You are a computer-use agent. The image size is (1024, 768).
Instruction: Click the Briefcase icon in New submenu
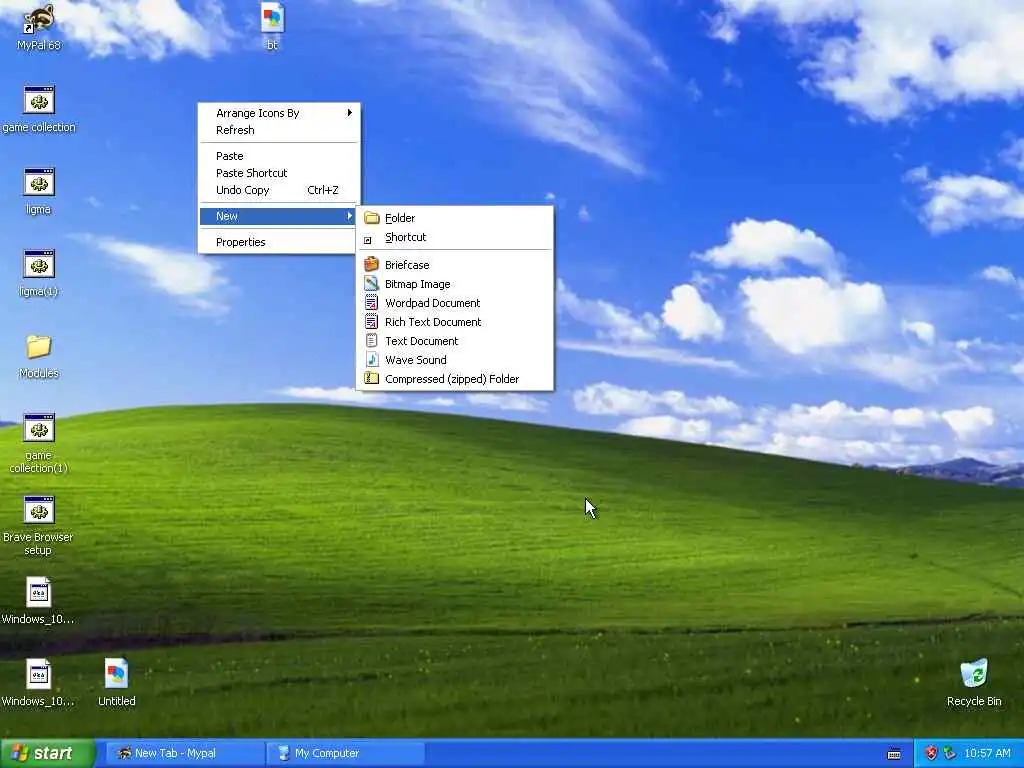click(x=372, y=264)
